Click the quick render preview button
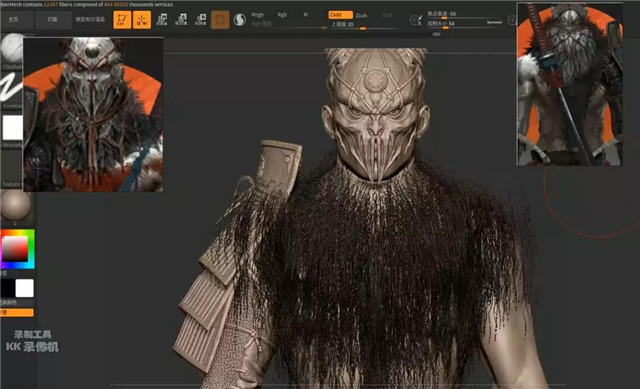Screen dimensions: 640x389 90,20
